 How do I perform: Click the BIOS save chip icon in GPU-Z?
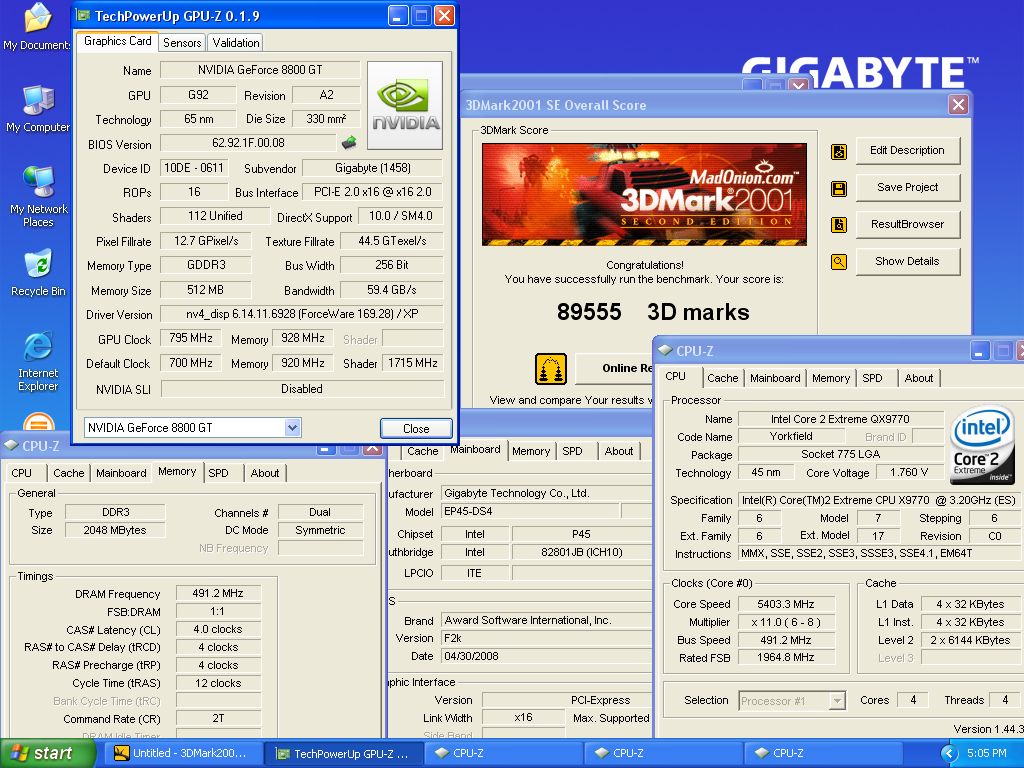pyautogui.click(x=349, y=142)
